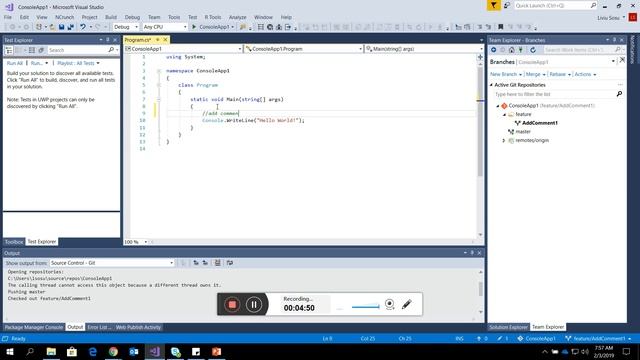
Task: Start debugging ConsoleApp1 with the play button
Action: (x=194, y=27)
